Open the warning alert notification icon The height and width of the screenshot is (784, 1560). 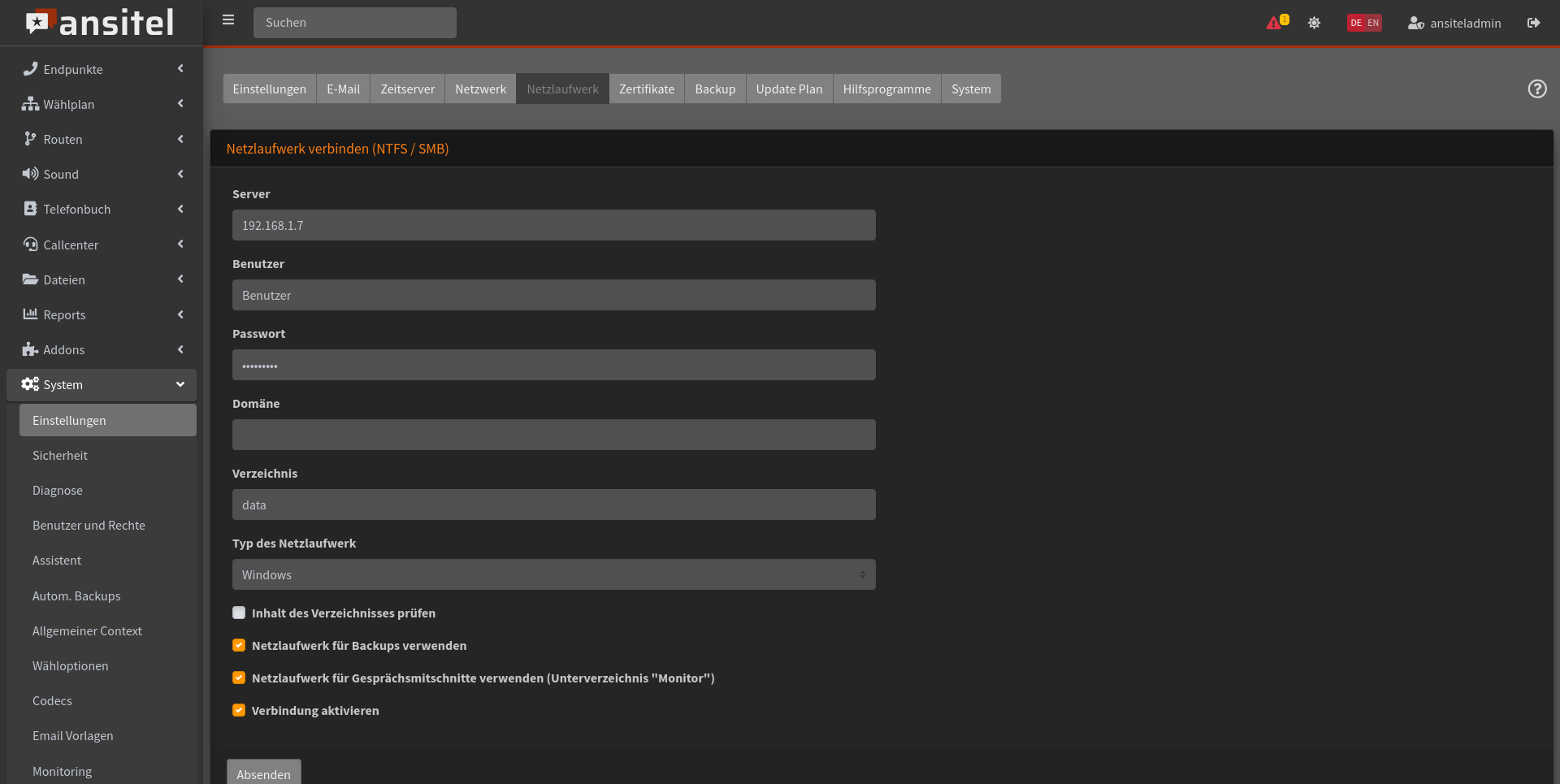point(1274,23)
